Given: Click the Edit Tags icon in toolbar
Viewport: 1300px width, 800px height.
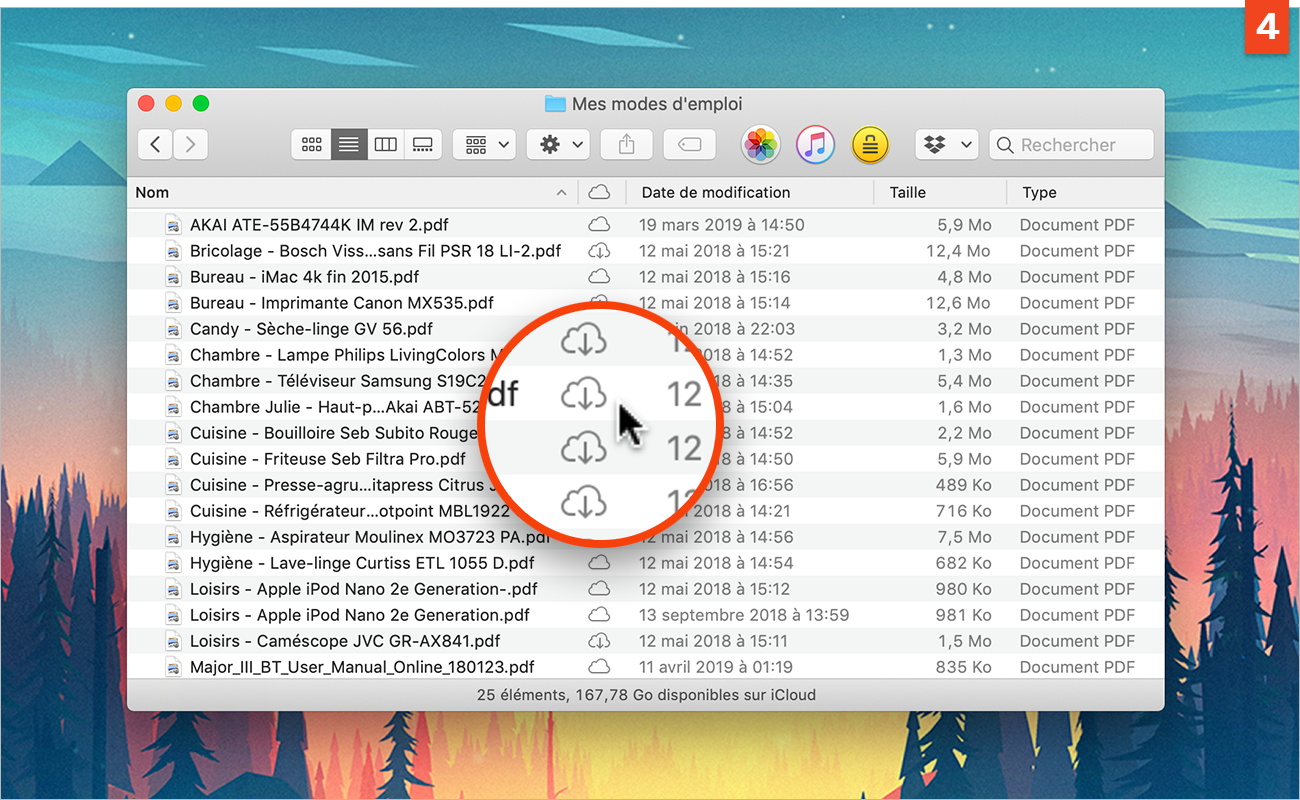Looking at the screenshot, I should (689, 145).
